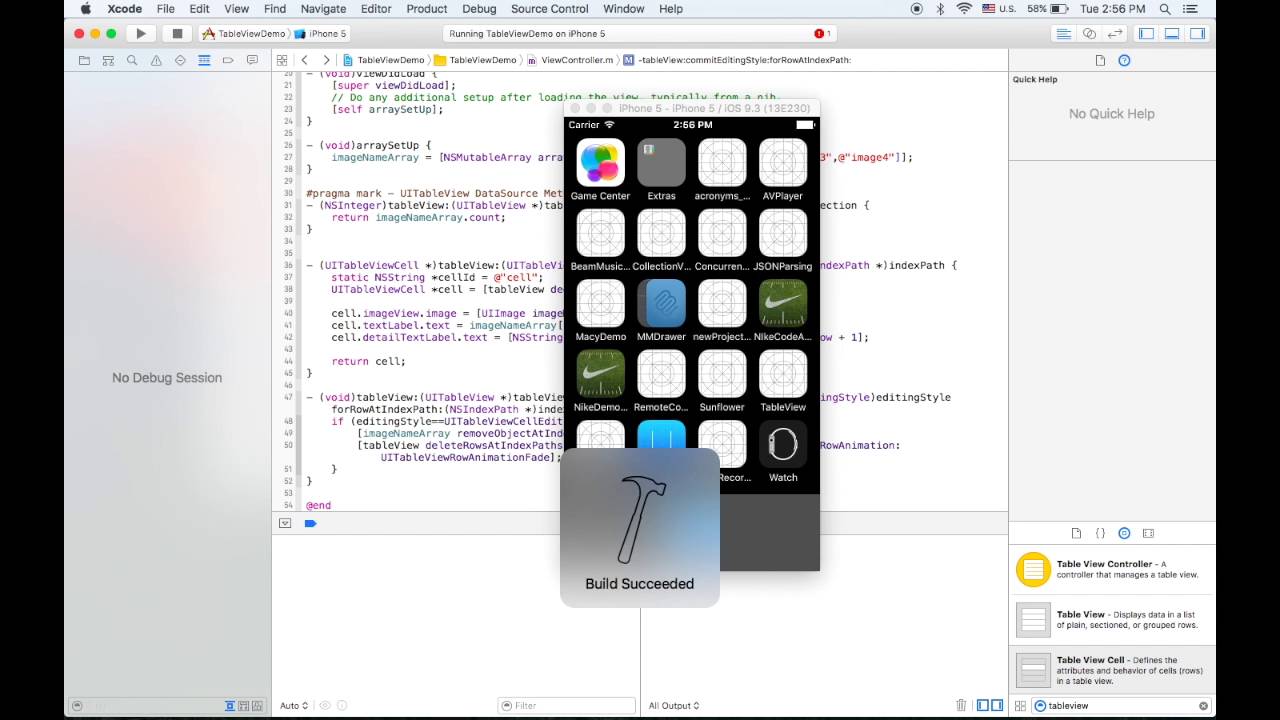Open the Symbol navigator
This screenshot has width=1280, height=720.
(x=108, y=60)
